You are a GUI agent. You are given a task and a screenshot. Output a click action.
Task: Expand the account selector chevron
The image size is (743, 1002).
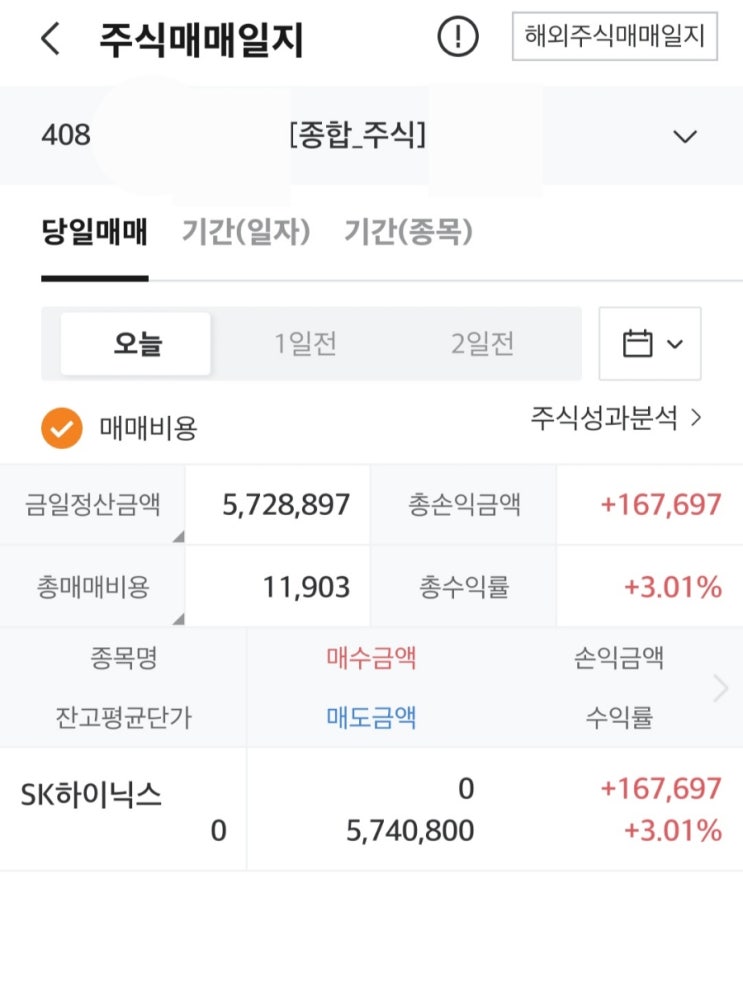[x=685, y=136]
